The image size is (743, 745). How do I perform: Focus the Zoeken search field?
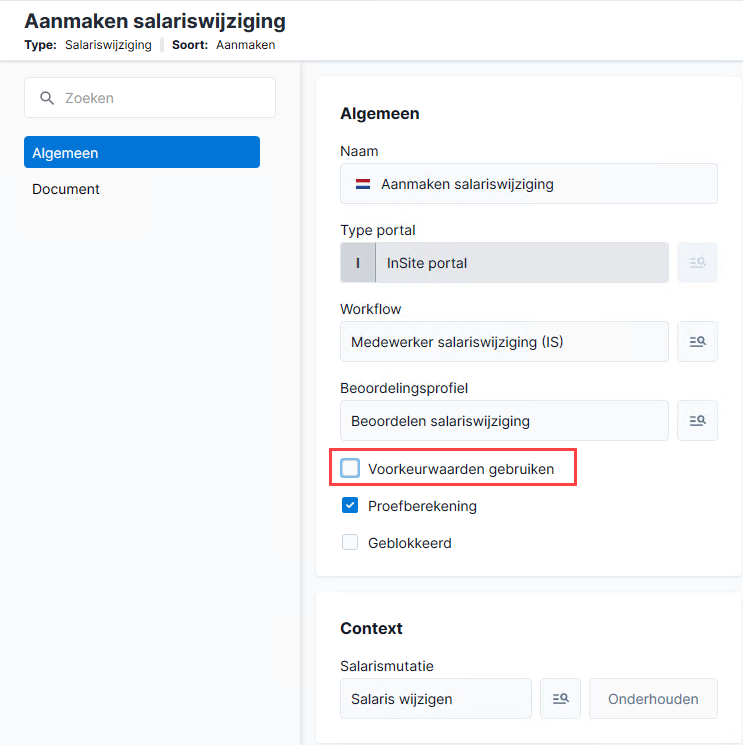tap(150, 98)
